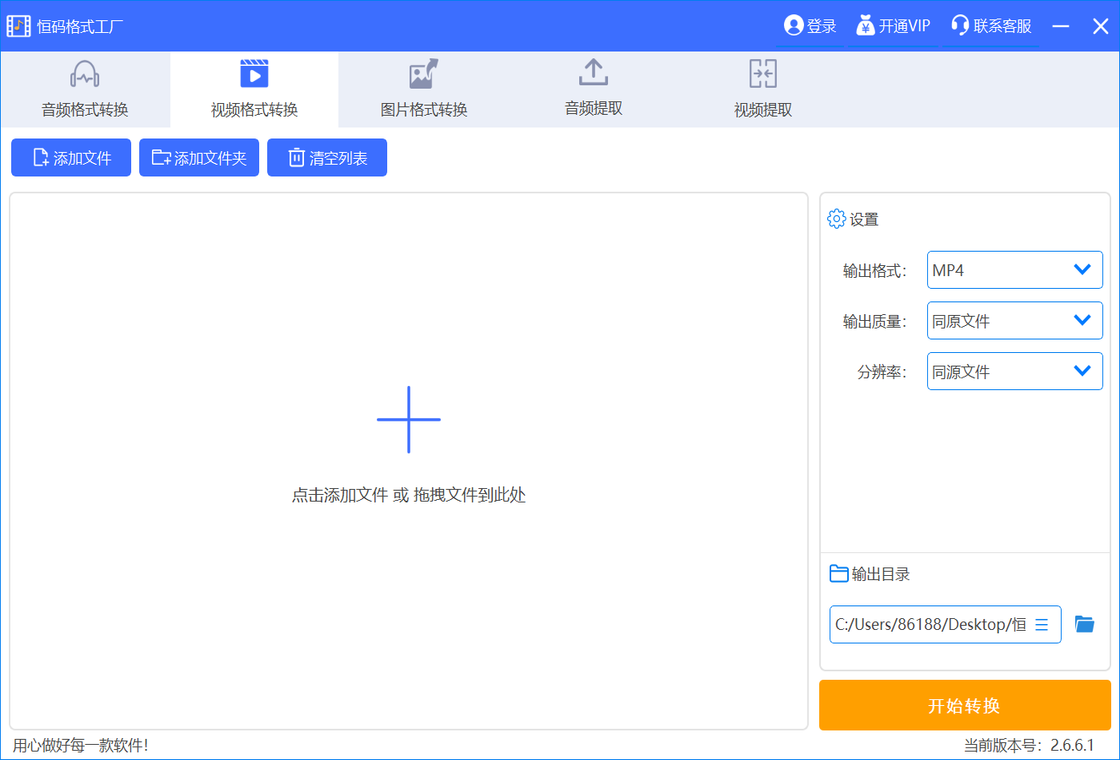Select the 视频提取 video extraction tab

pos(763,89)
